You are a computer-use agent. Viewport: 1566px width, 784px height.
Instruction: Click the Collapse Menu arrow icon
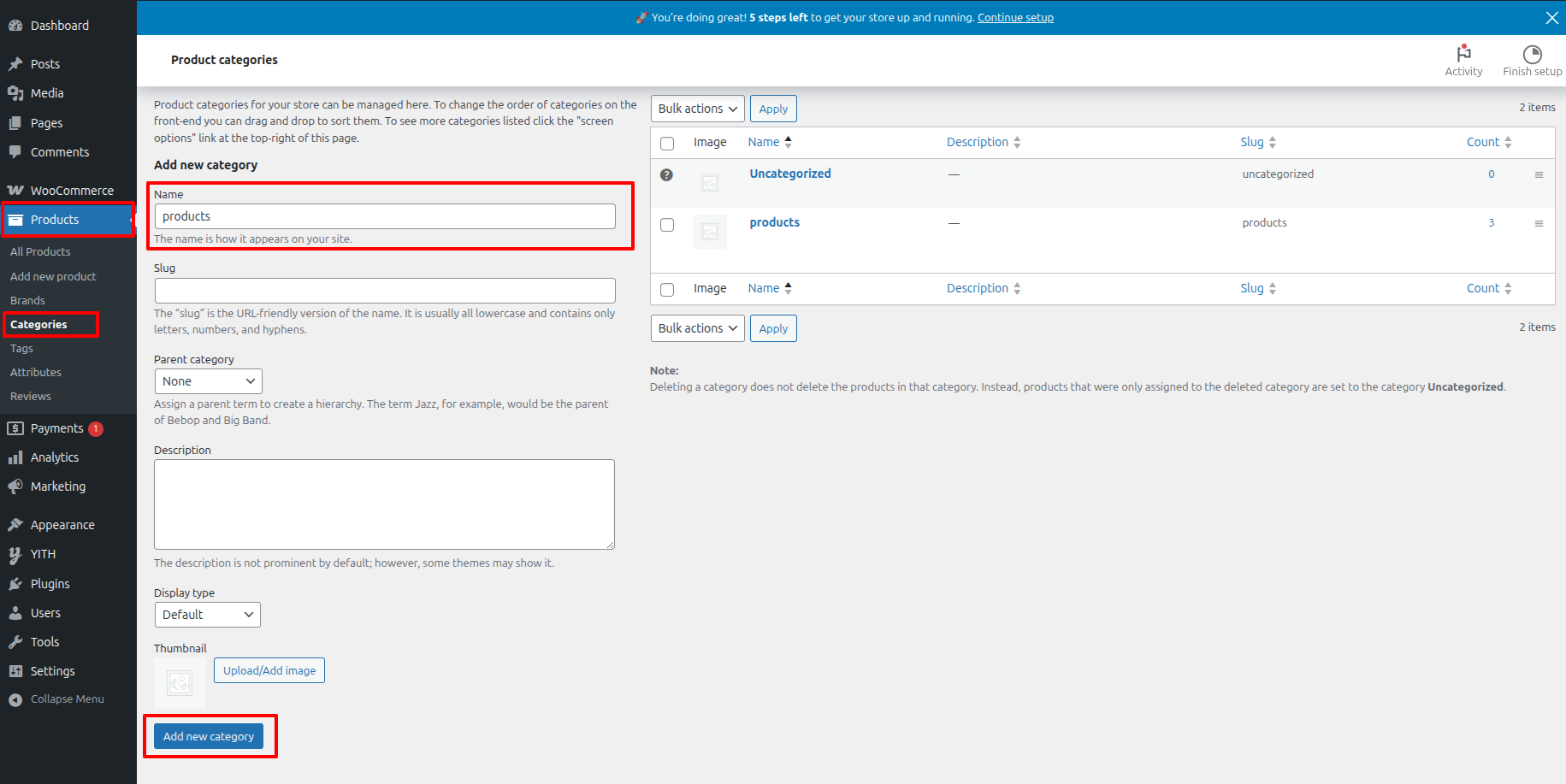point(15,699)
